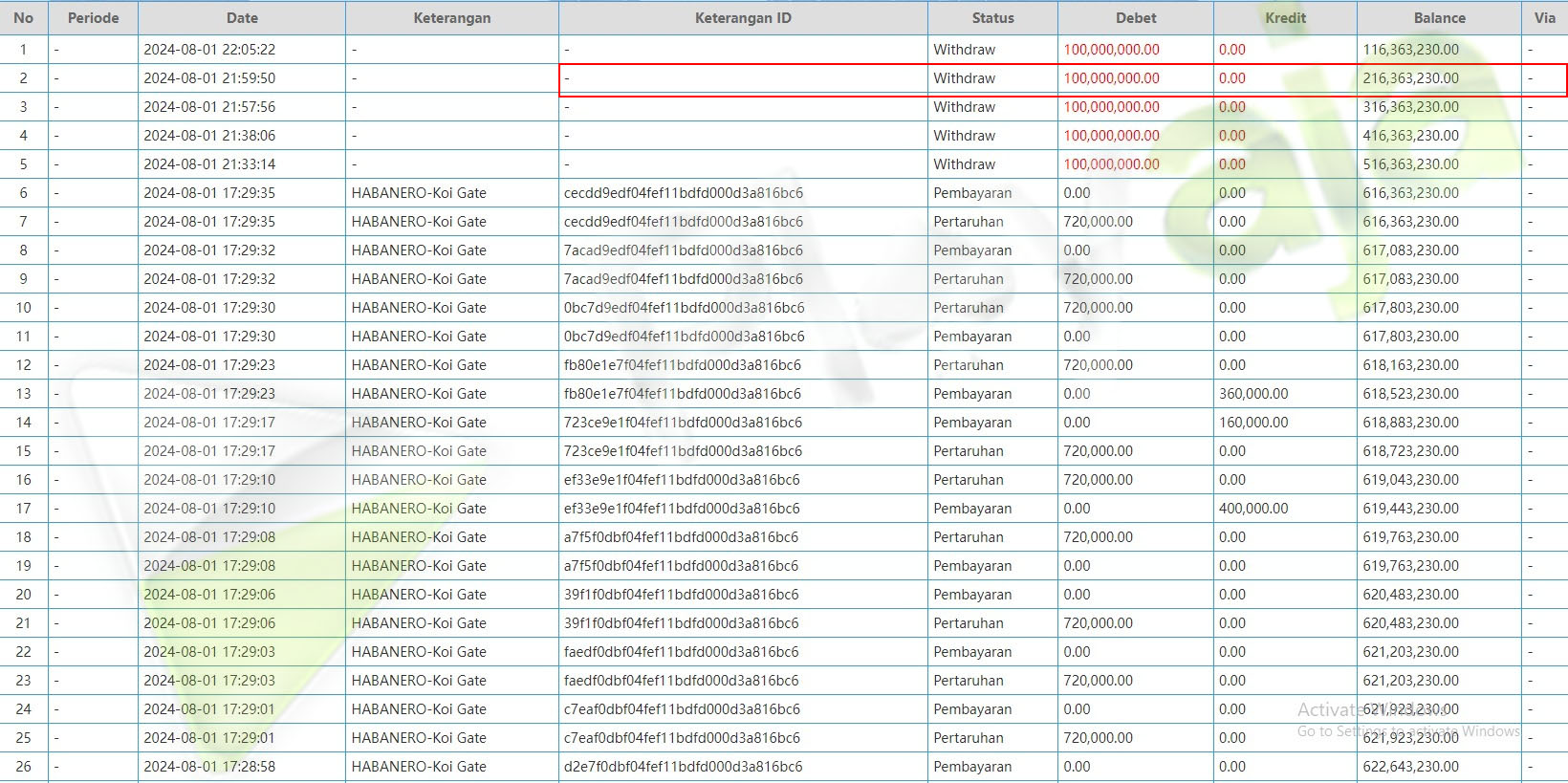Click the date cell 2024-08-01 21:59:50
Image resolution: width=1568 pixels, height=783 pixels.
point(209,78)
